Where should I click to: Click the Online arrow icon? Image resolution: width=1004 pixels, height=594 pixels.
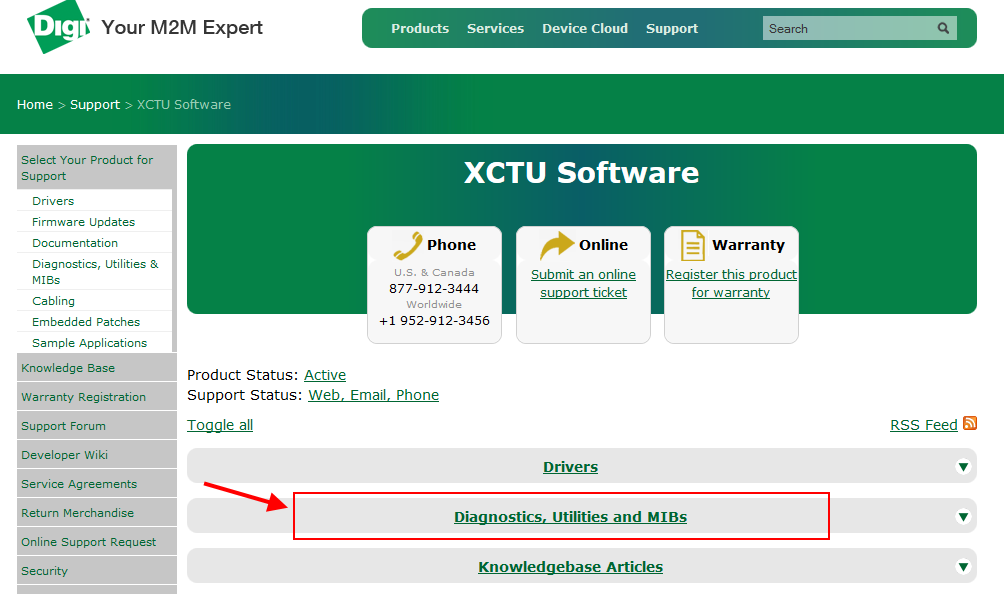pyautogui.click(x=557, y=245)
